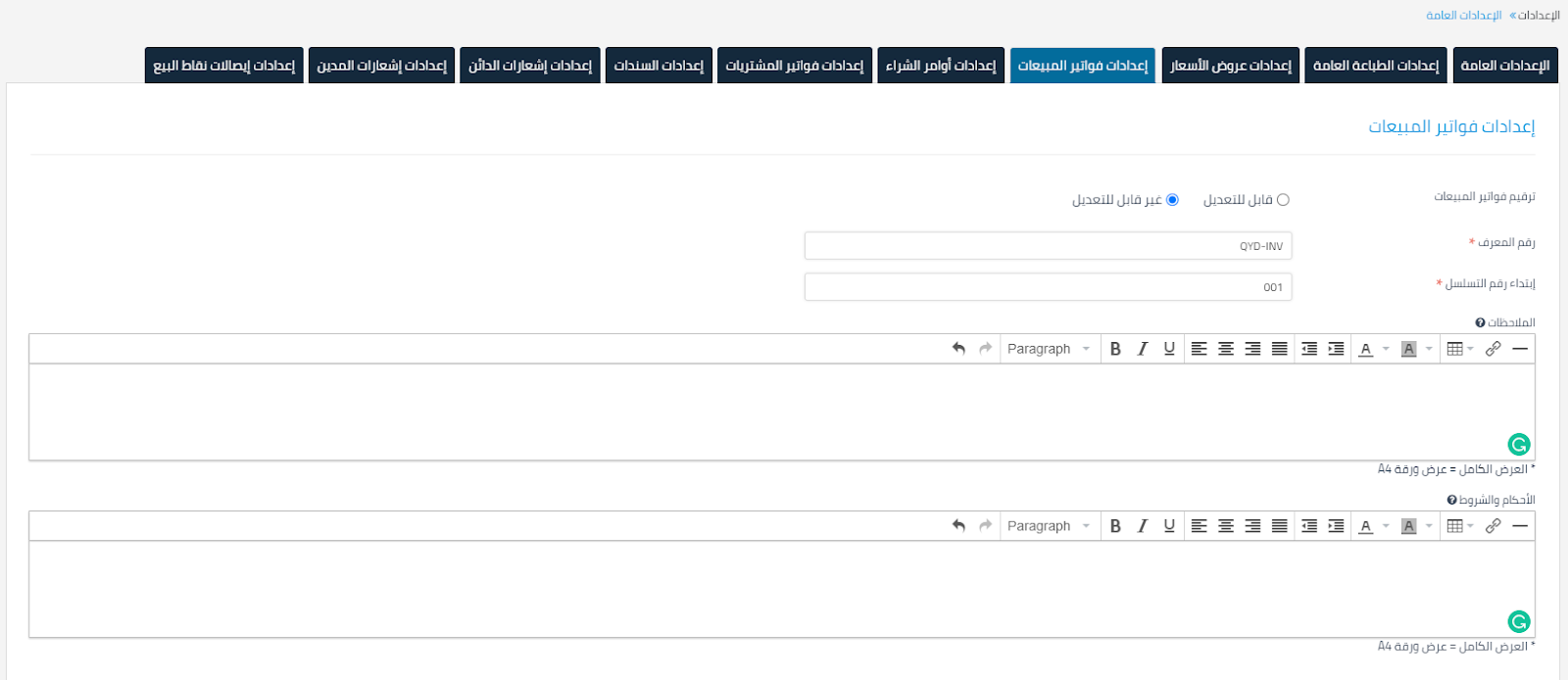1568x680 pixels.
Task: Open Paragraph dropdown in terms and conditions editor
Action: pyautogui.click(x=1048, y=526)
